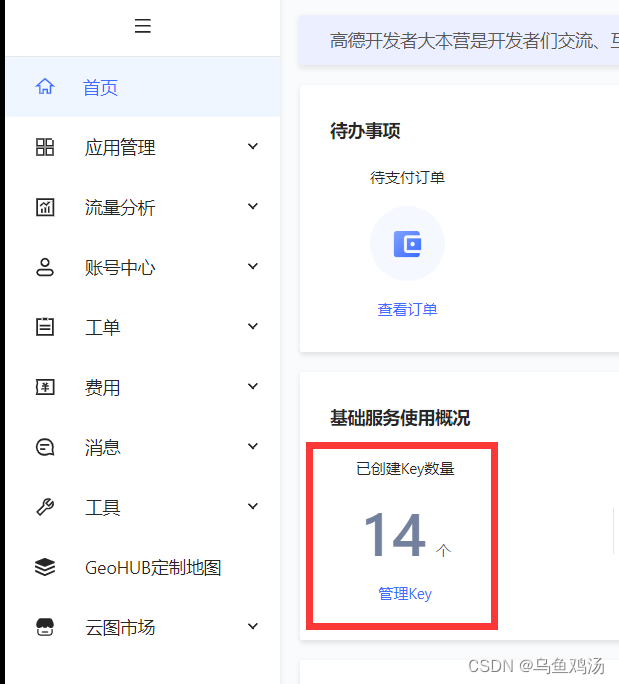Viewport: 619px width, 684px height.
Task: Click the yen icon for 费用
Action: point(45,387)
